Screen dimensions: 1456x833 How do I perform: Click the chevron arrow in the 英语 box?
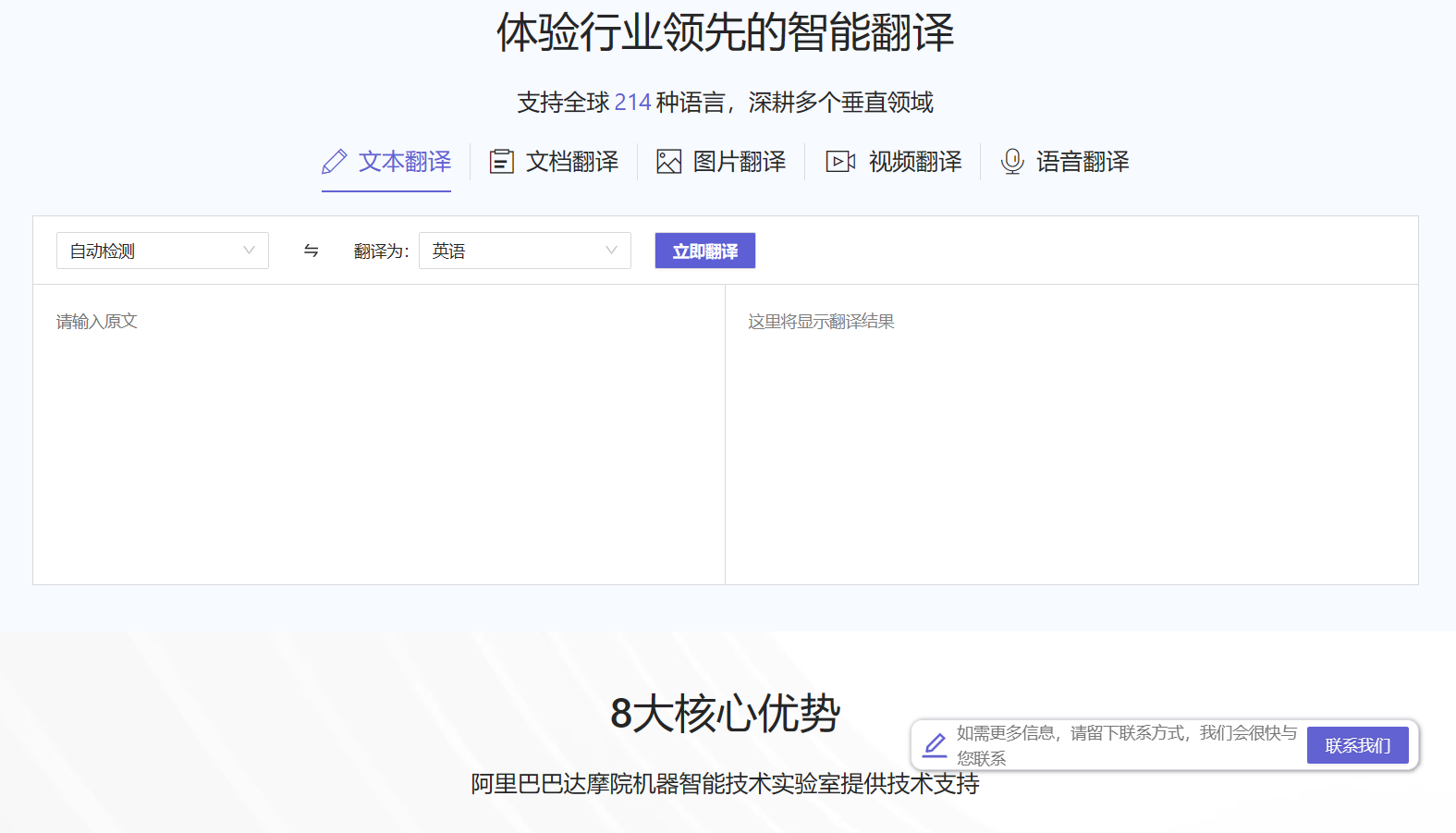[611, 251]
